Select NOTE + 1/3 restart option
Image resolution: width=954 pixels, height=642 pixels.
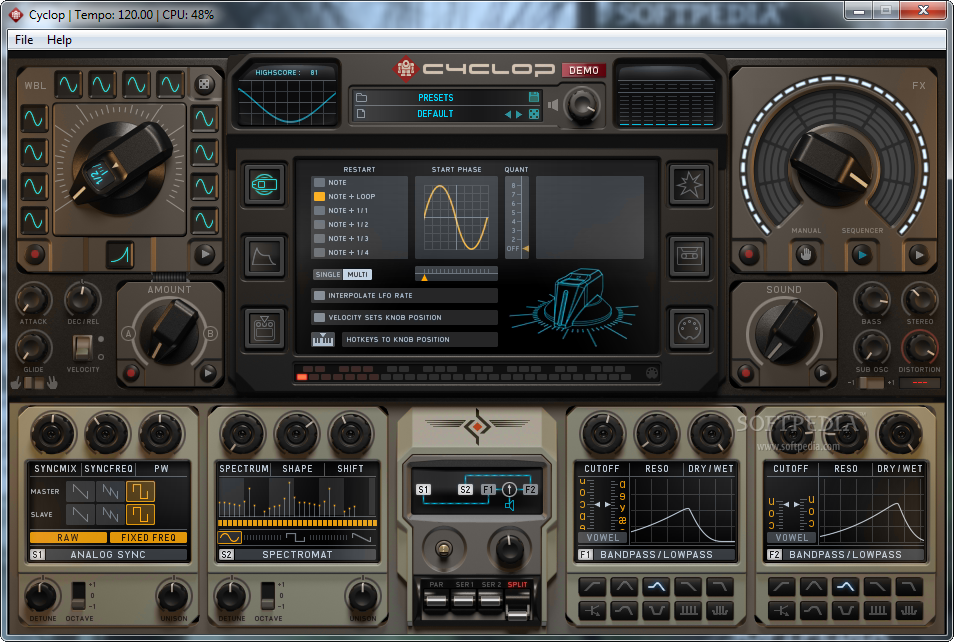(319, 239)
